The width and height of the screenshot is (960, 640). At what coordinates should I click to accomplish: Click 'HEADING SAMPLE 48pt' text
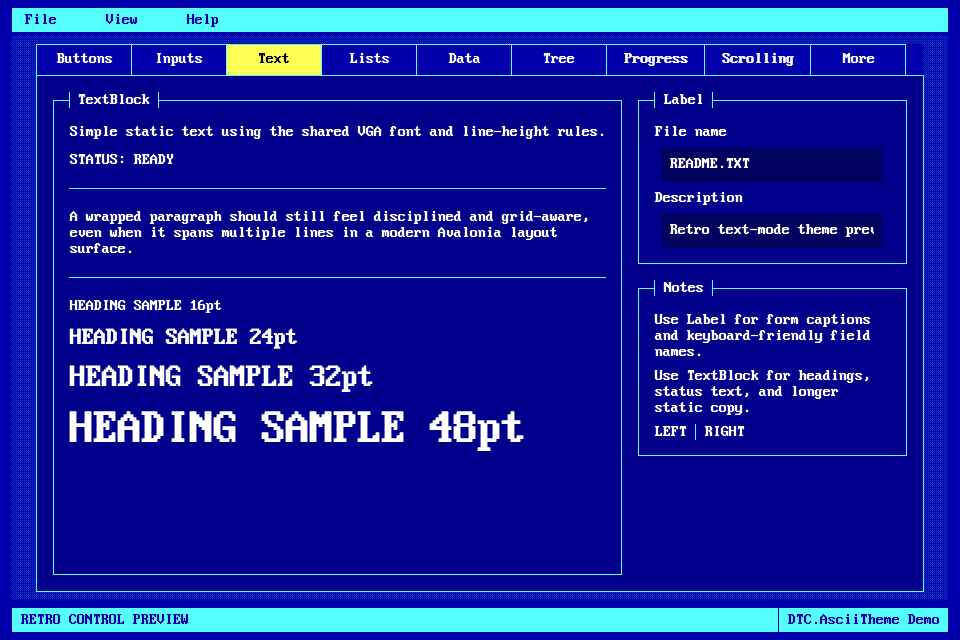(296, 429)
